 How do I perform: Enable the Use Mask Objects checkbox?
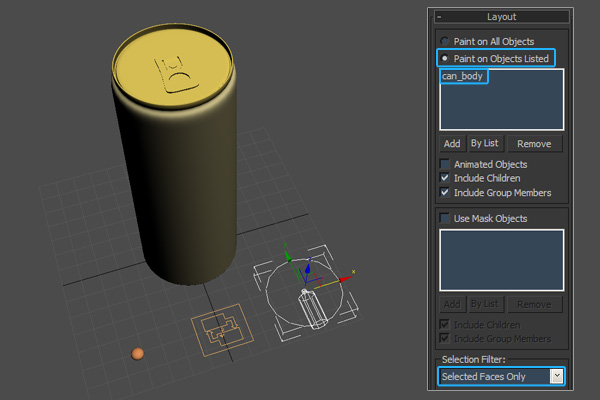(445, 218)
